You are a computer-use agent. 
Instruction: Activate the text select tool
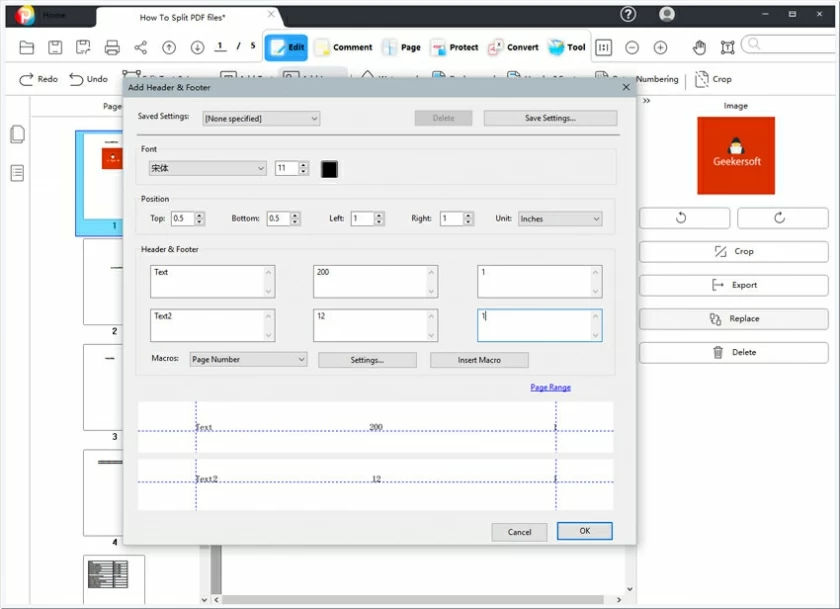click(727, 47)
